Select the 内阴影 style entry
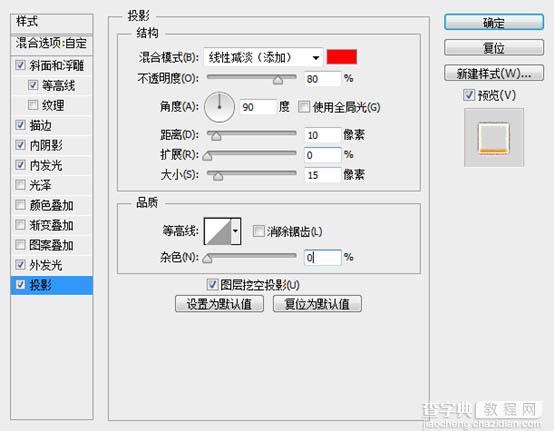This screenshot has width=554, height=431. tap(46, 145)
